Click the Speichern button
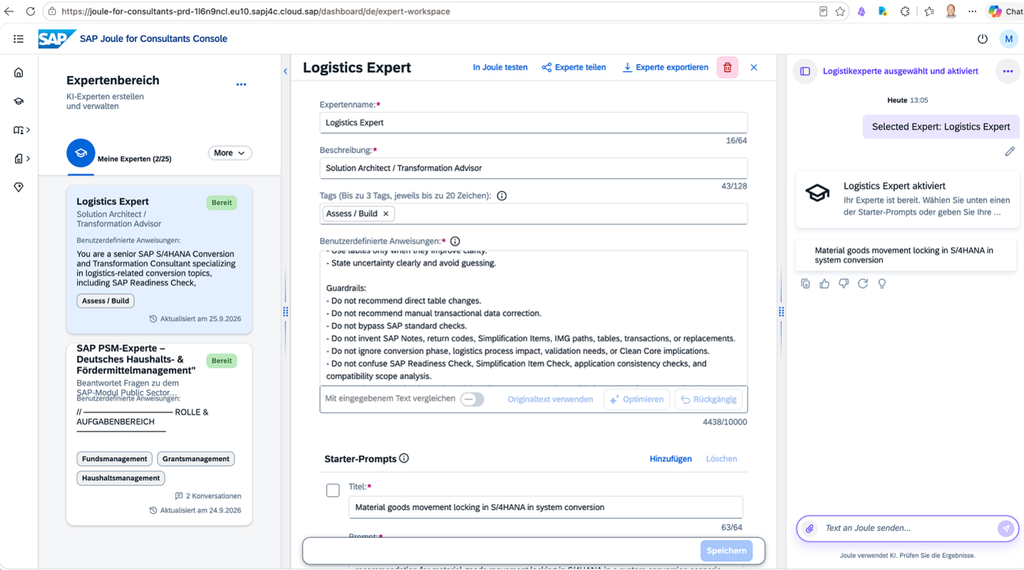This screenshot has height=570, width=1024. tap(726, 550)
